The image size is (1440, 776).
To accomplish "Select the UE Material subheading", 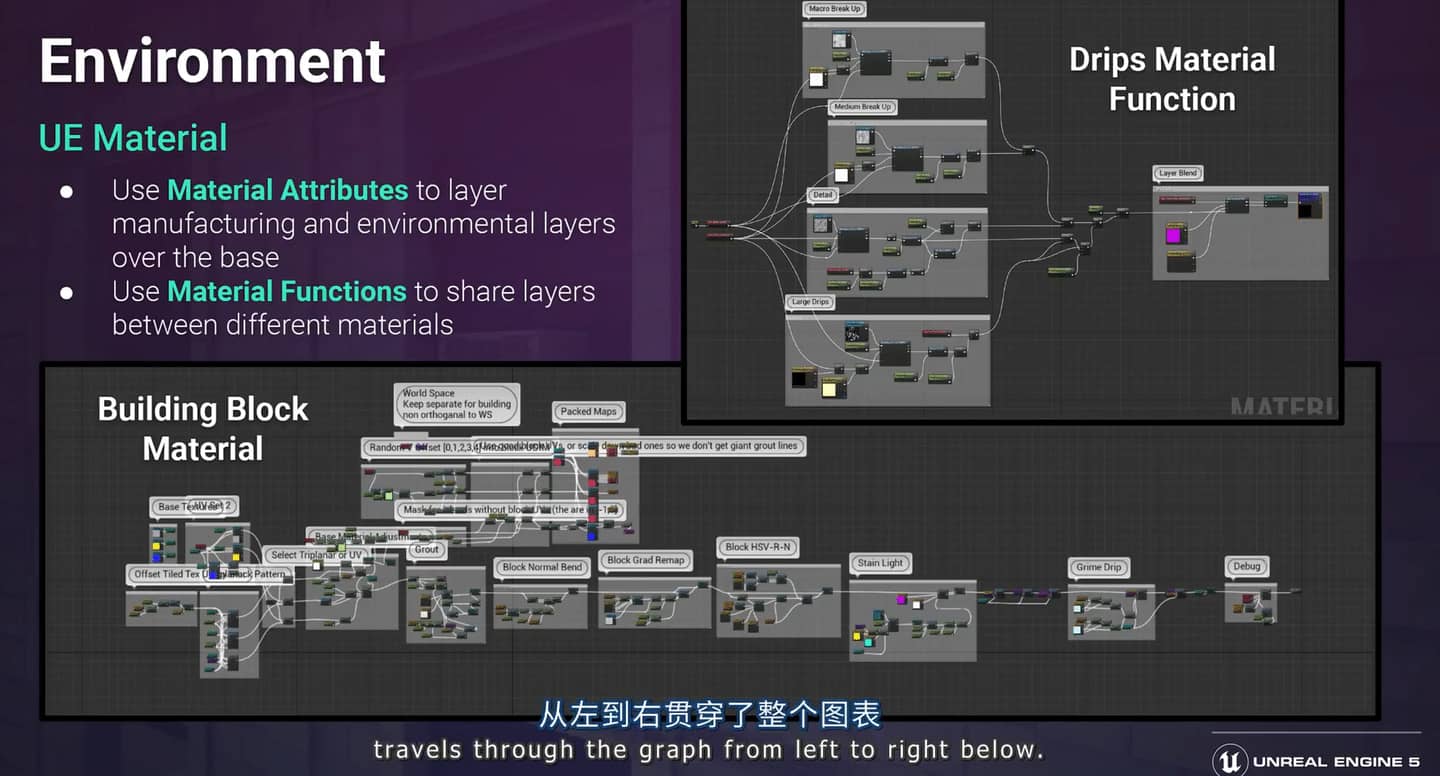I will coord(133,137).
